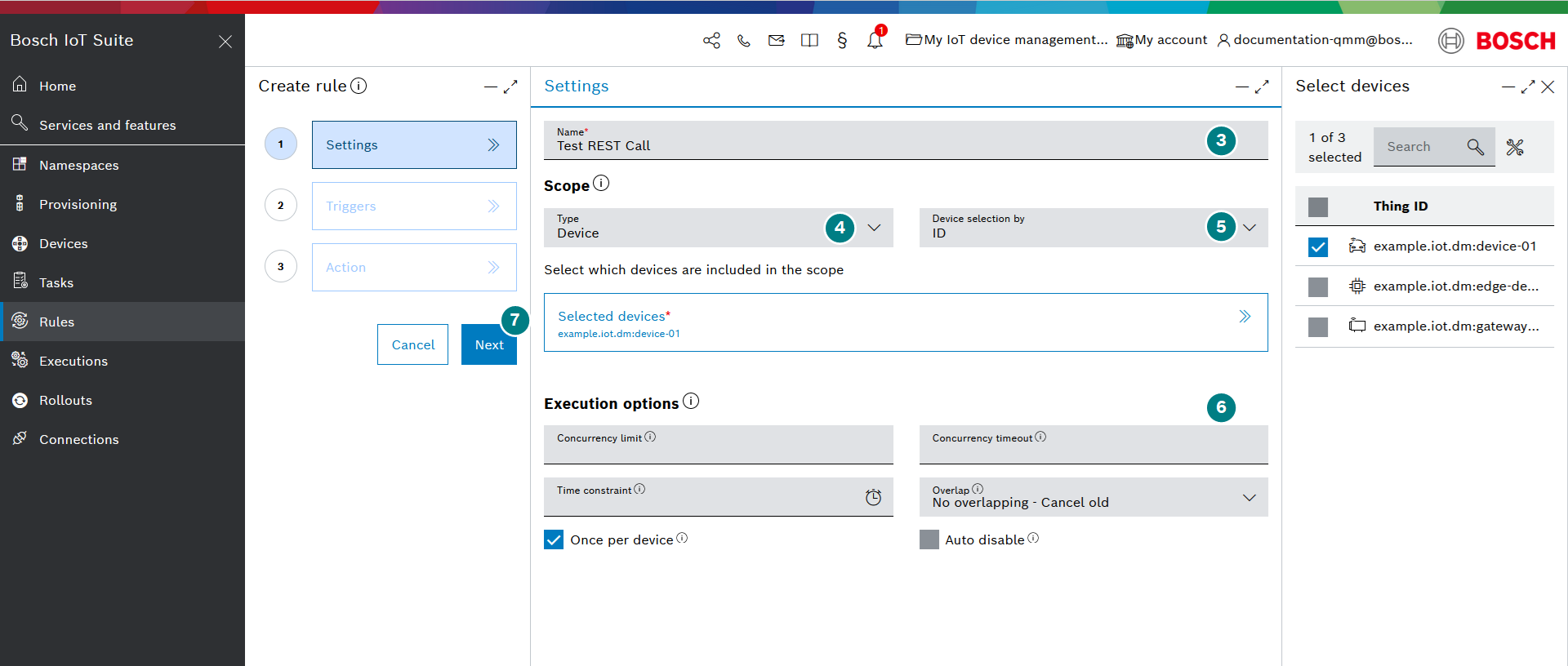Screen dimensions: 1568x666
Task: Click Time constraint info icon
Action: tap(639, 489)
